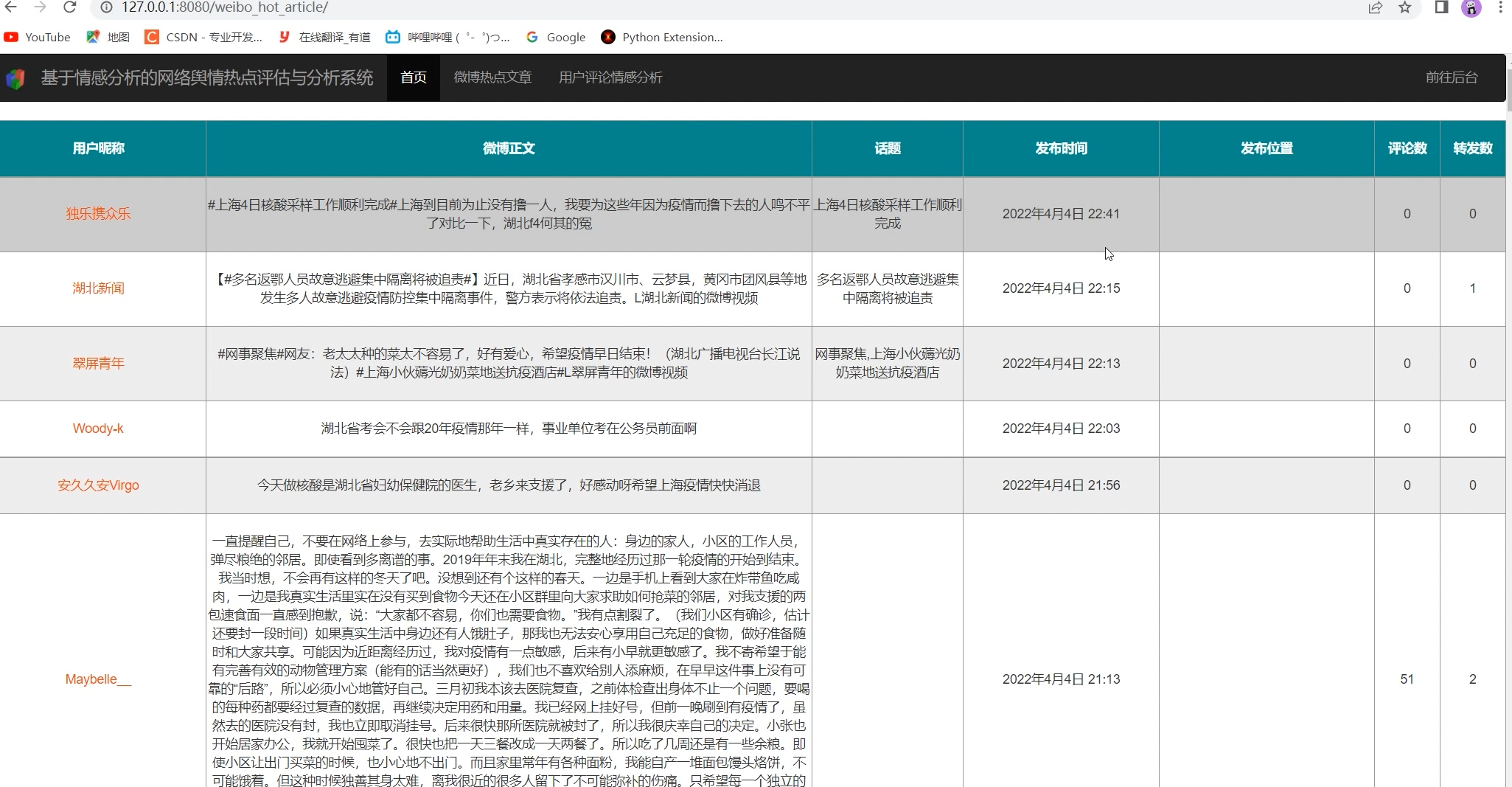Open user Maybelle__
The image size is (1512, 787).
pyautogui.click(x=98, y=679)
